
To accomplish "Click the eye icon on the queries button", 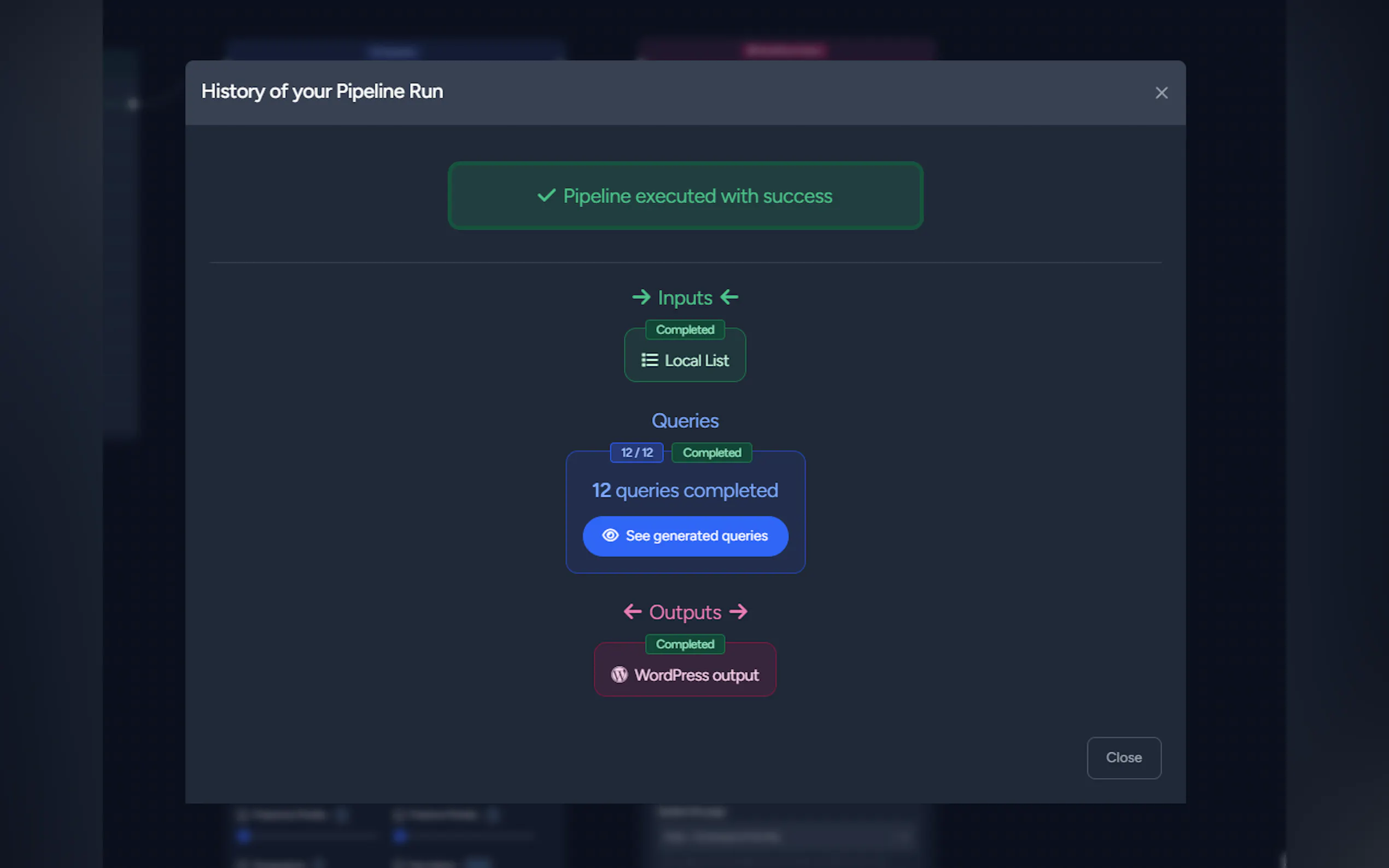I will tap(610, 536).
